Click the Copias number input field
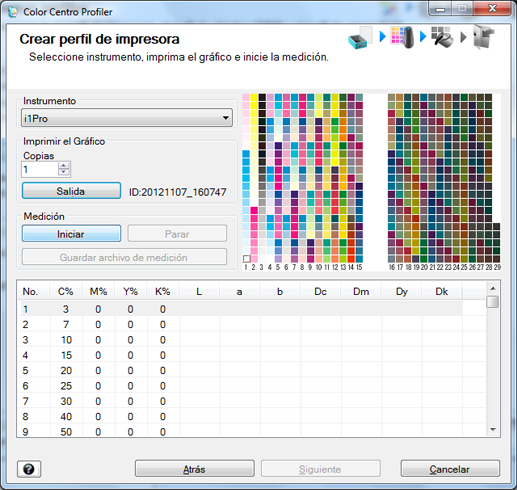This screenshot has height=490, width=517. 40,169
